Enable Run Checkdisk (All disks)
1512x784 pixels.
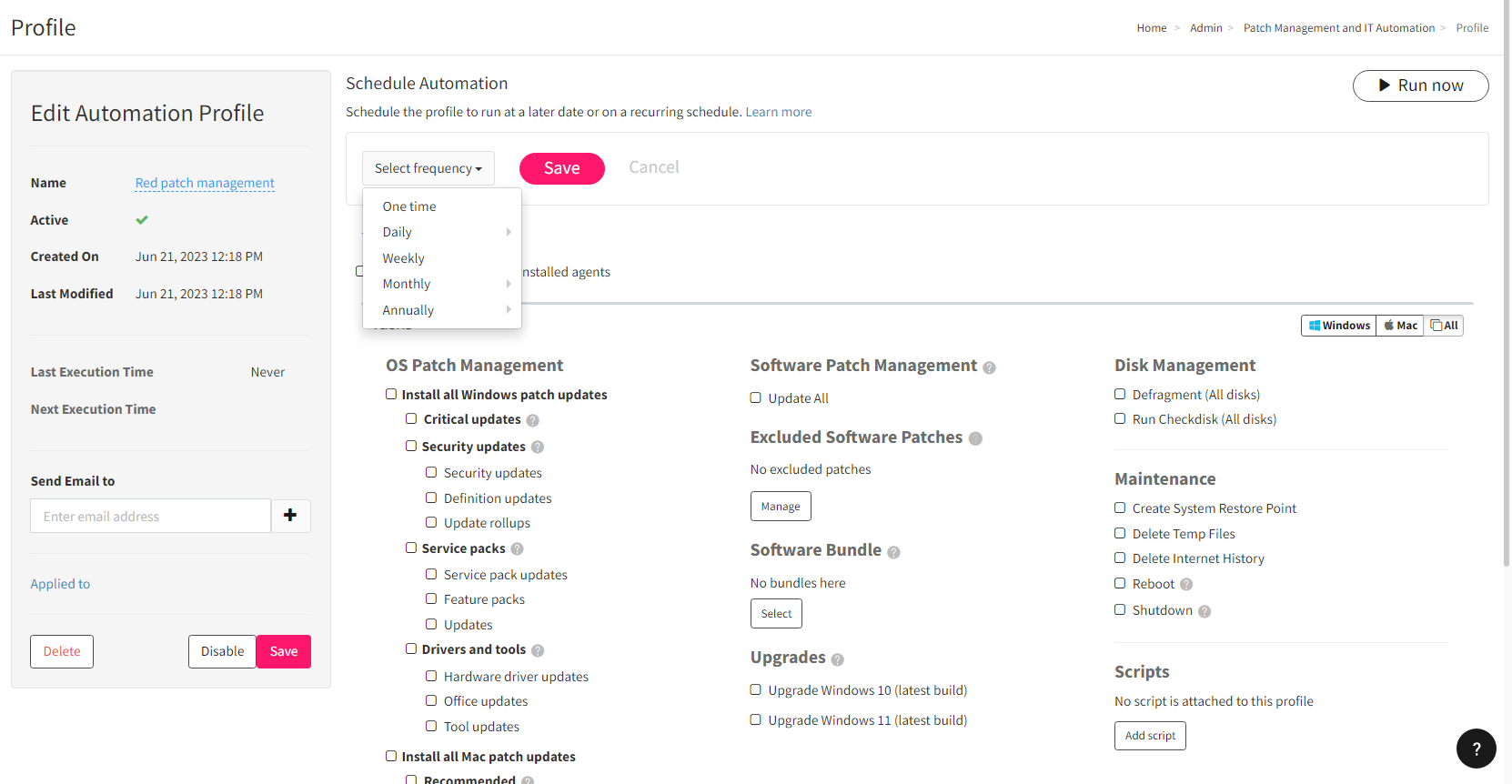coord(1120,418)
